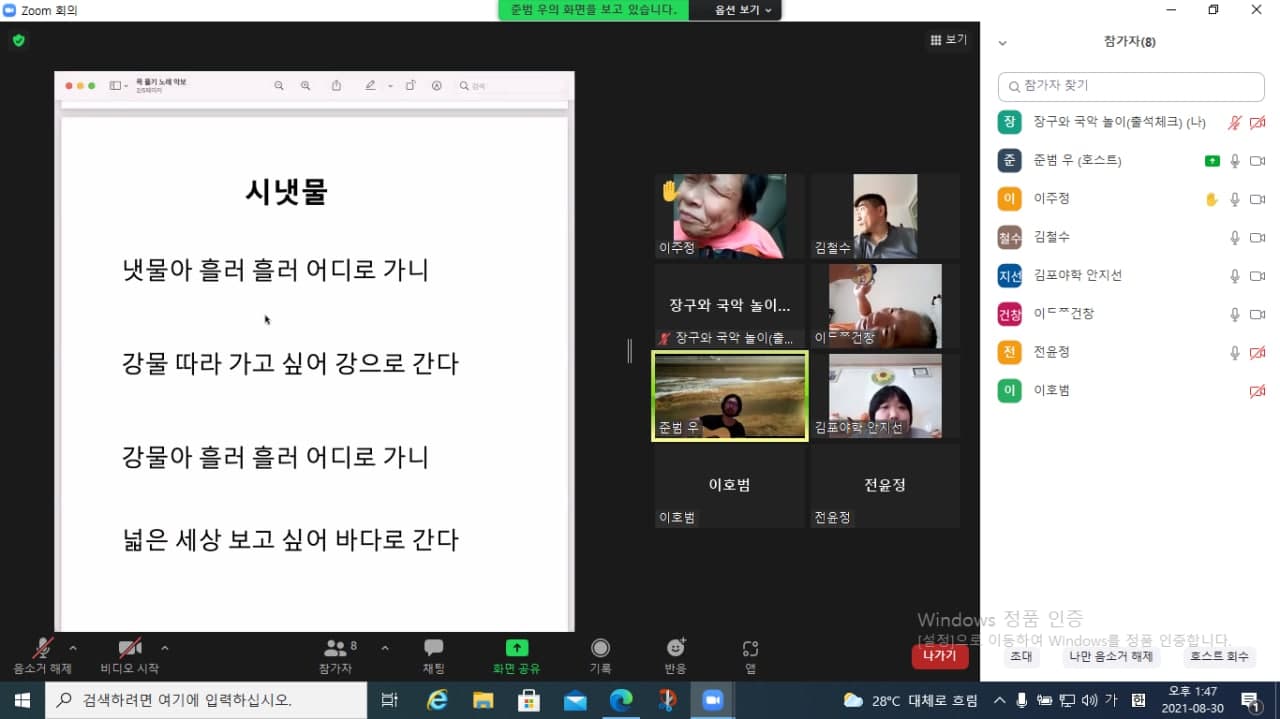Select participant 이주정 in list
Screen dimensions: 1280x719
[x=1131, y=199]
